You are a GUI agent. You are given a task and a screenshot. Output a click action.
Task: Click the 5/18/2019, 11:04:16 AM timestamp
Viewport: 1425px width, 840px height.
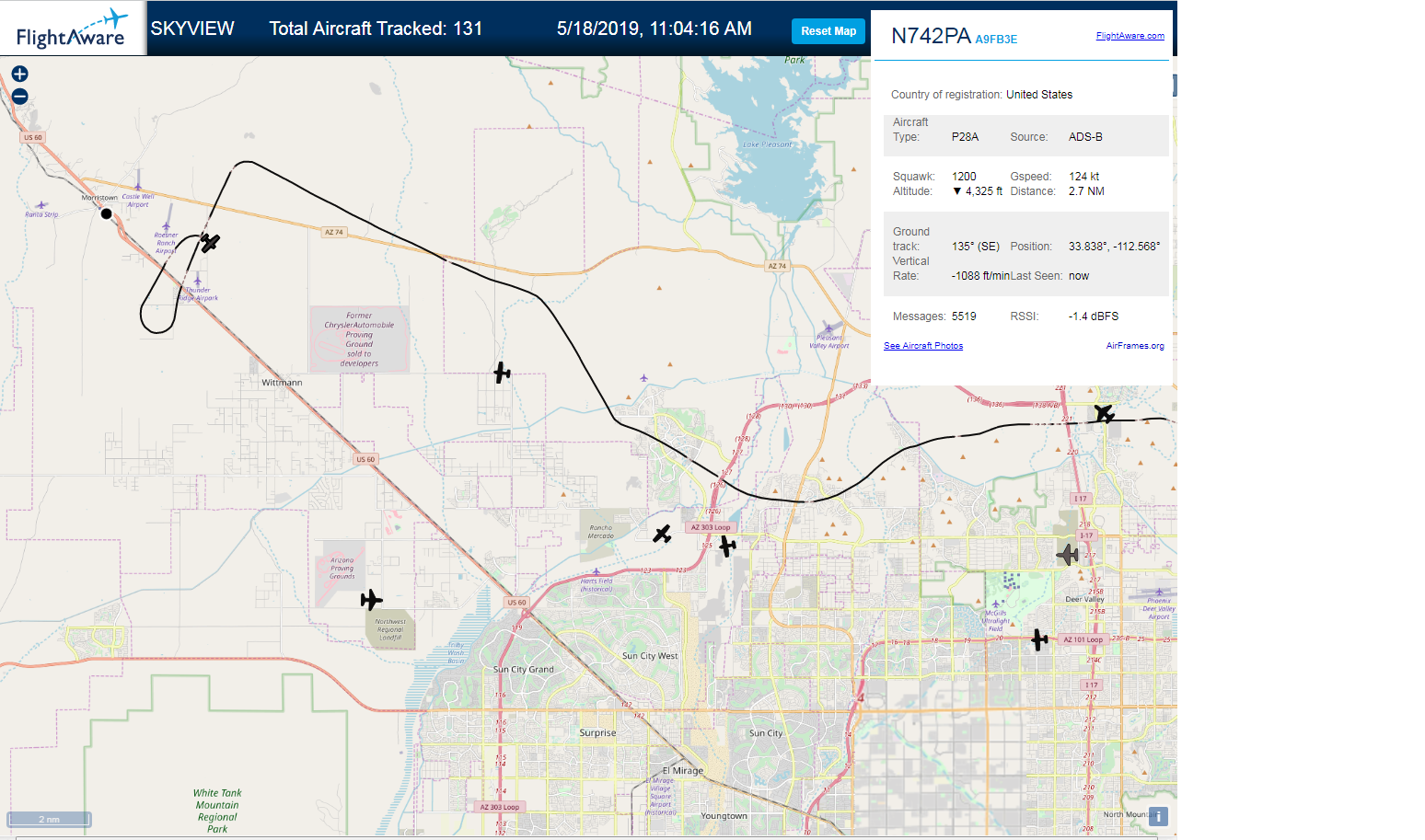pyautogui.click(x=655, y=29)
